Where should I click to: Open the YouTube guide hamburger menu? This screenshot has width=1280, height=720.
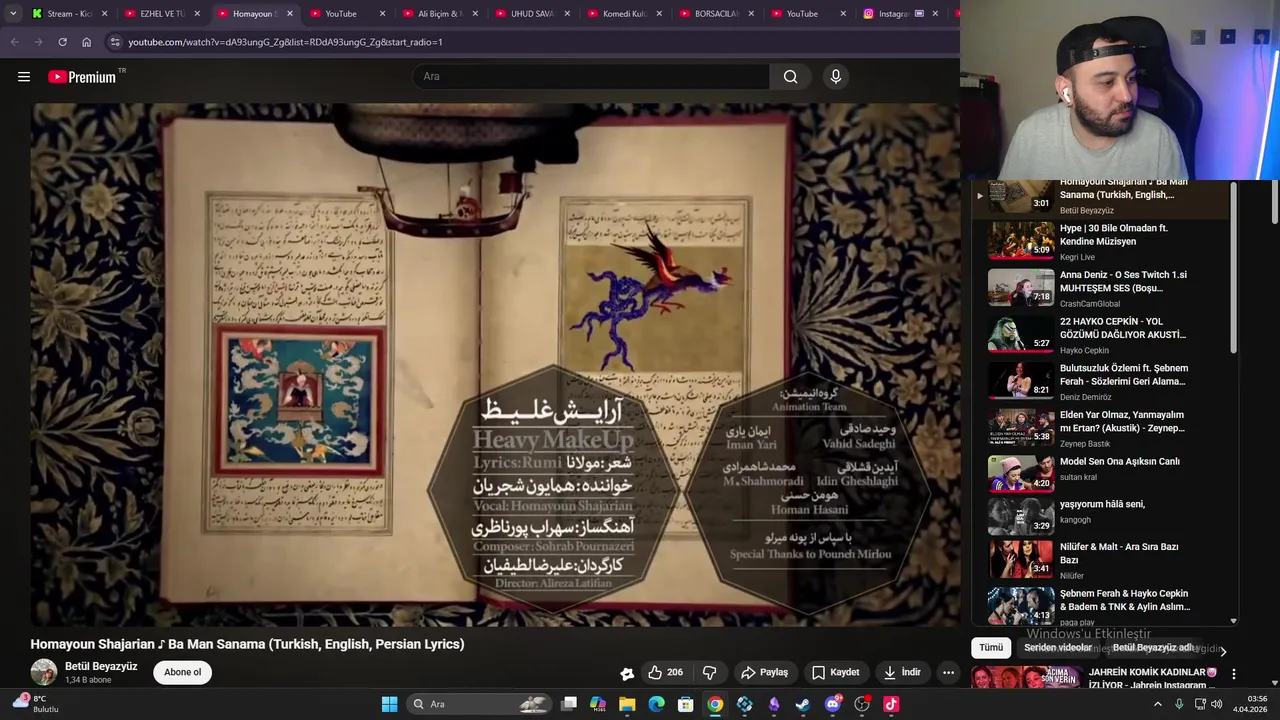(24, 77)
